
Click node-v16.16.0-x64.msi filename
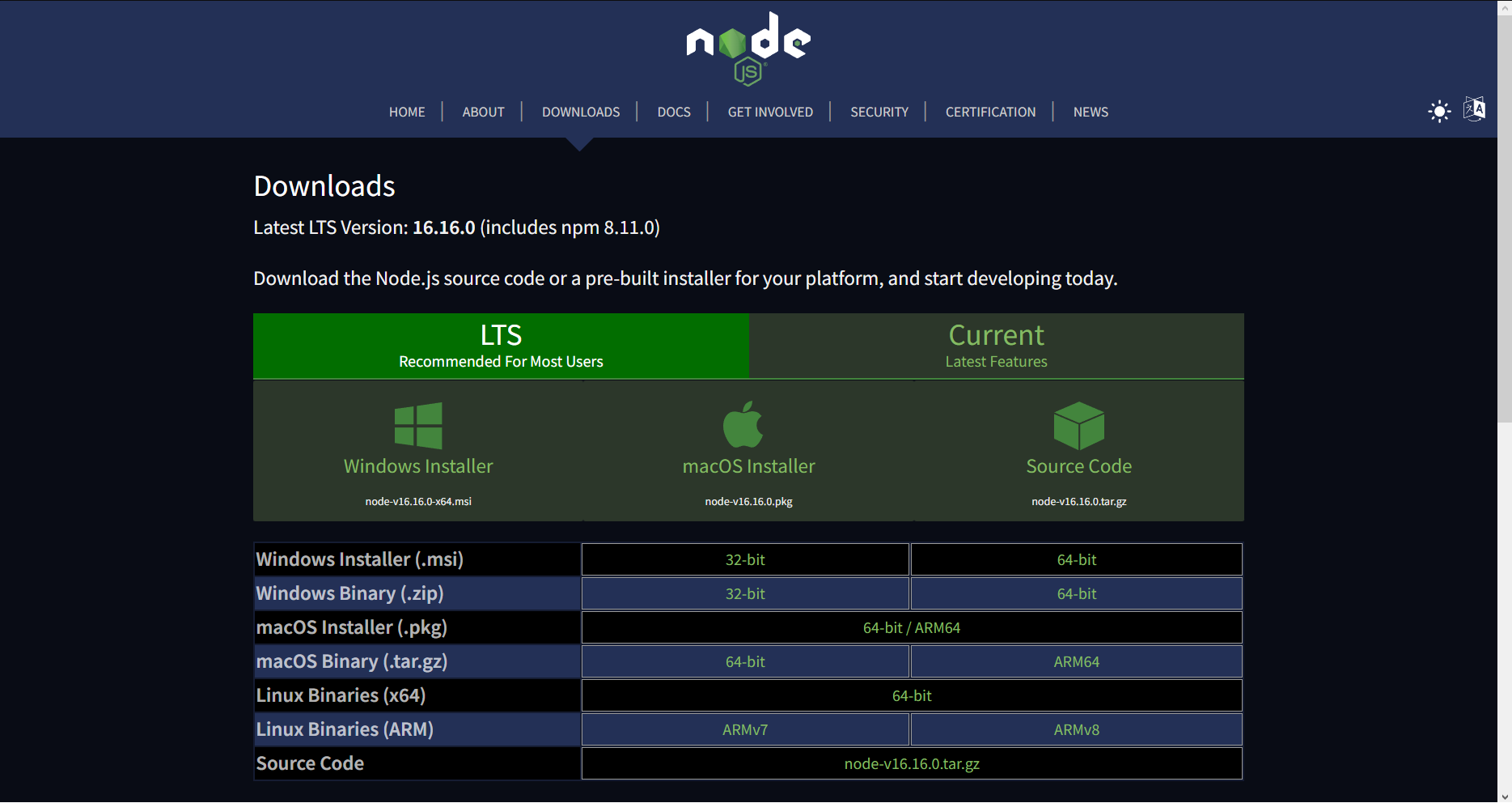pyautogui.click(x=418, y=502)
